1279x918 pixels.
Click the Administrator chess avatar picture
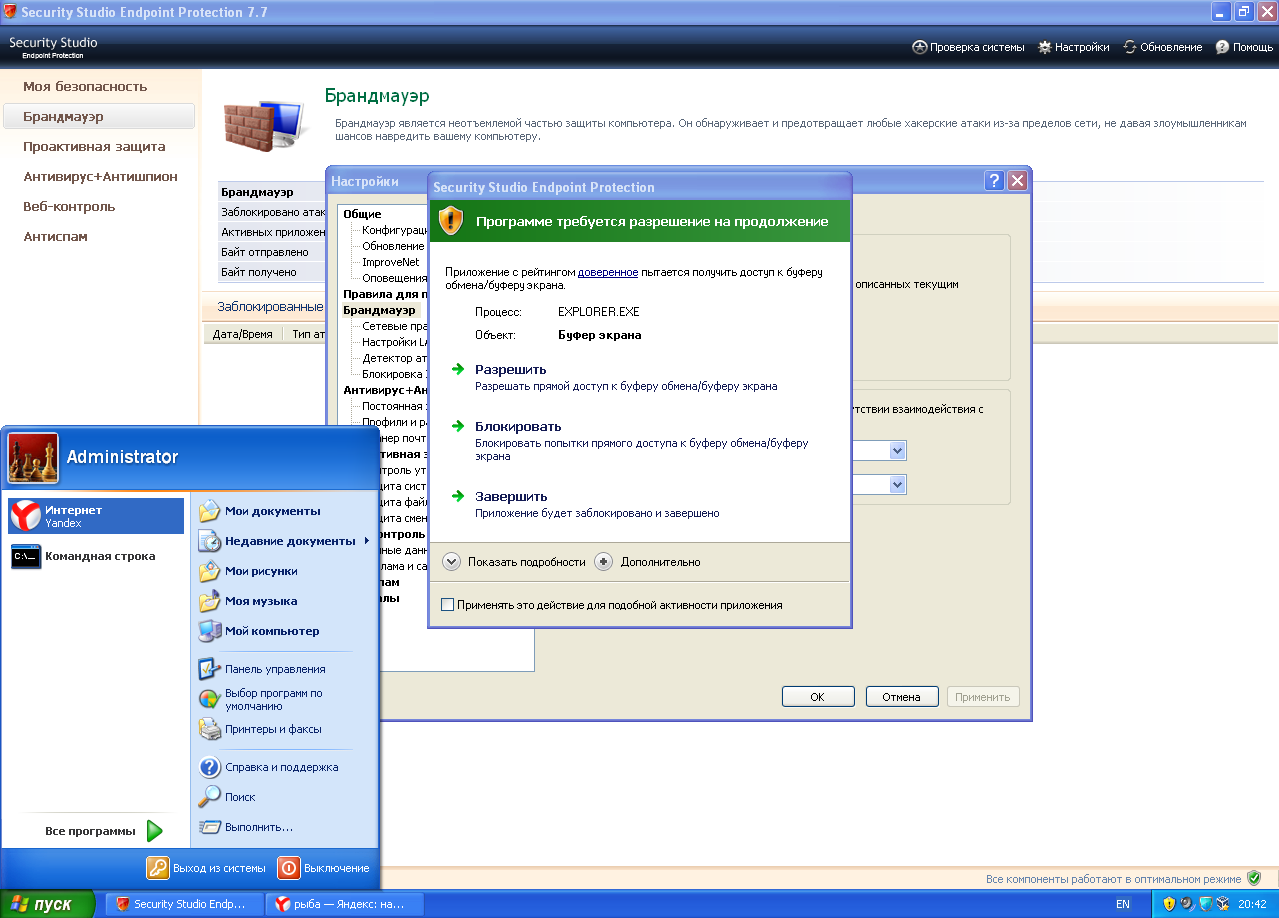(33, 458)
